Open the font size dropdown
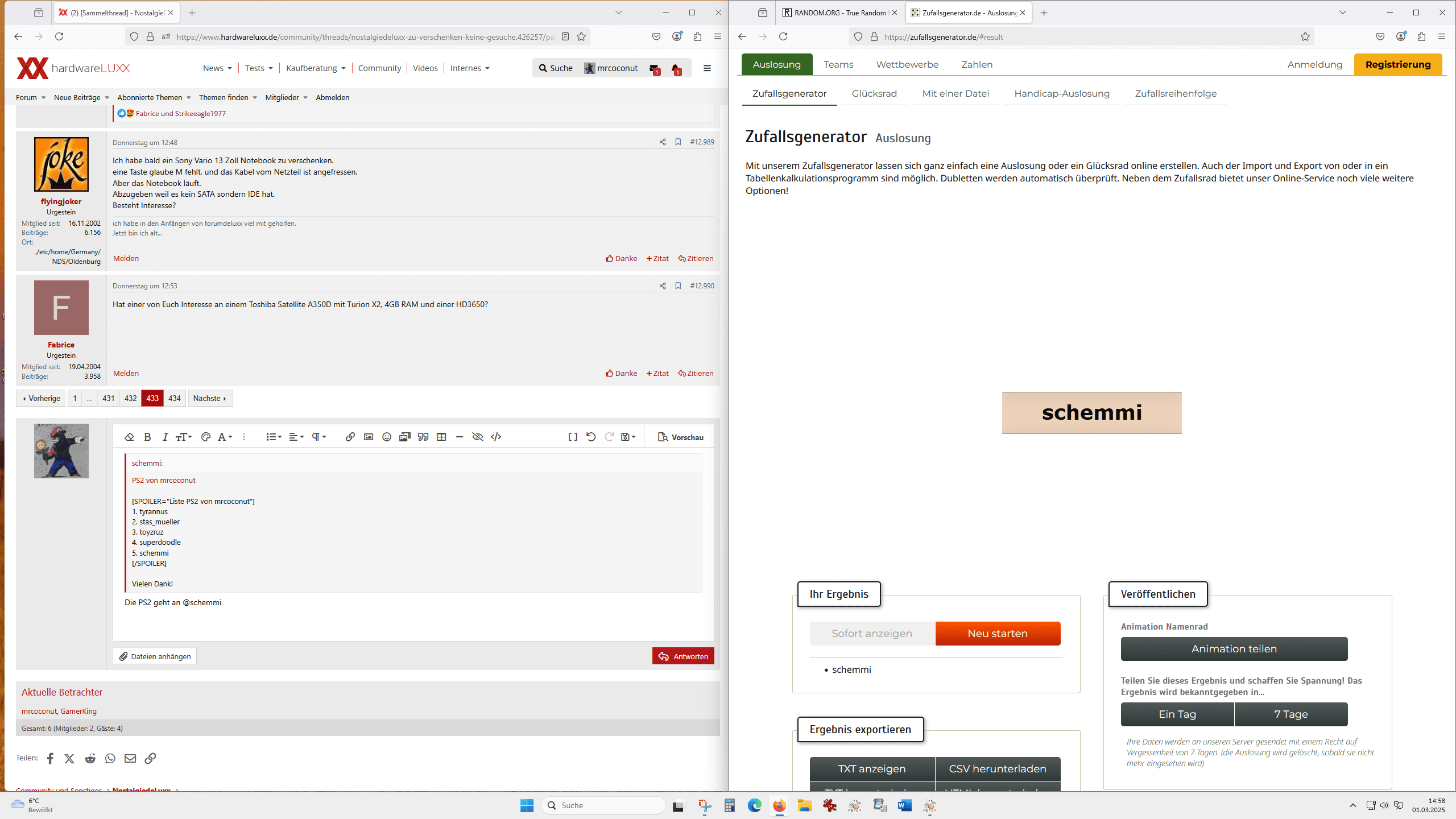This screenshot has width=1456, height=819. [184, 437]
